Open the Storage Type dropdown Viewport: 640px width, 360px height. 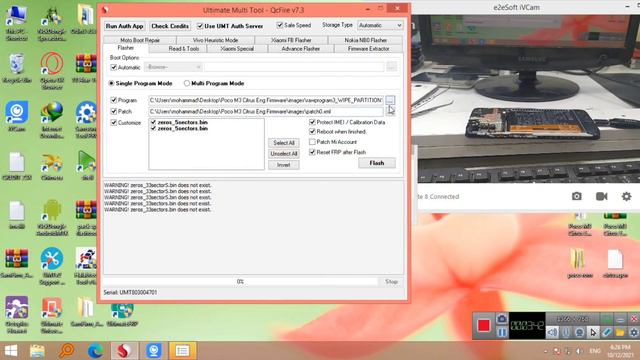pyautogui.click(x=380, y=25)
